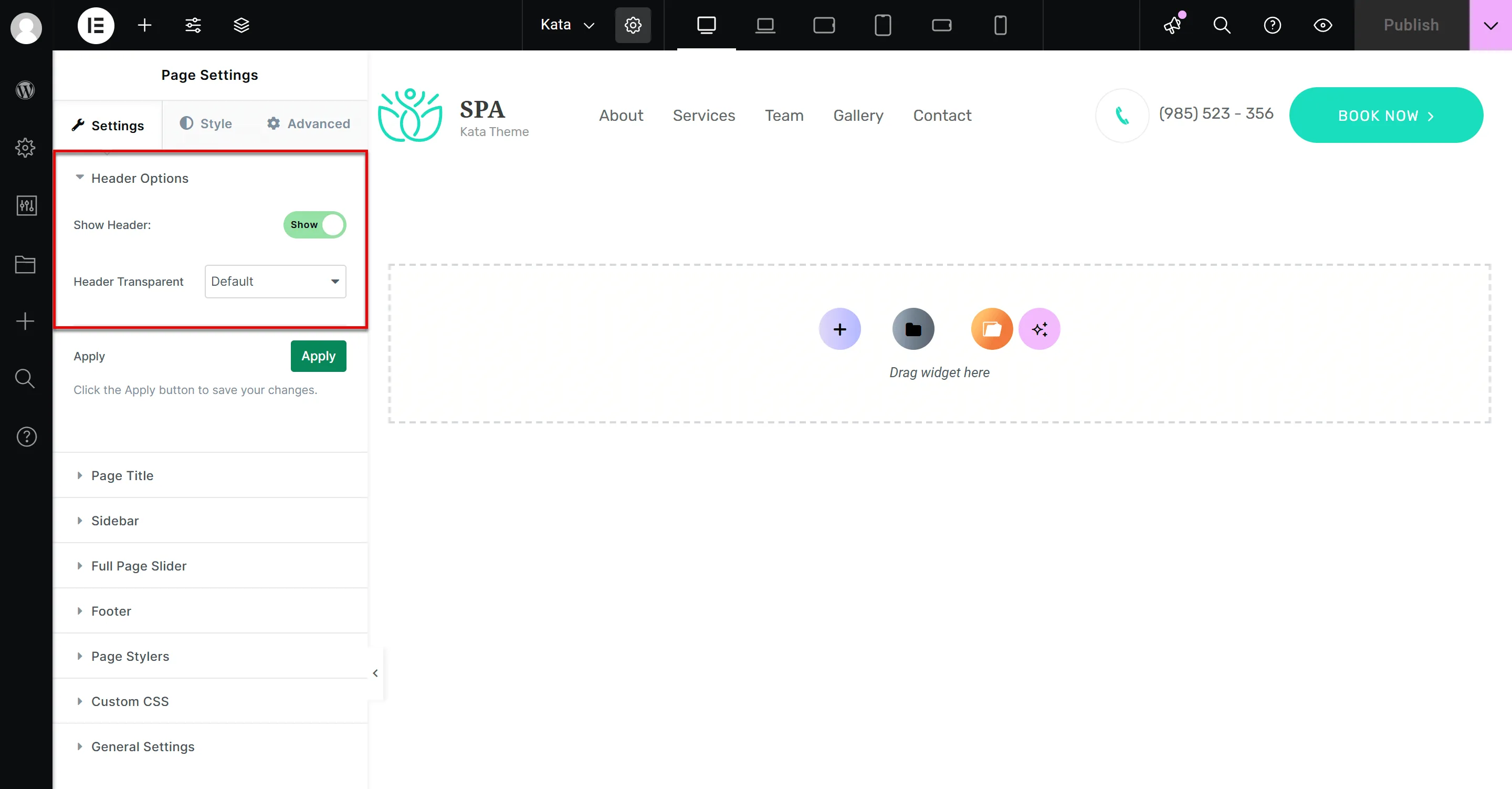
Task: Click the user avatar icon
Action: (26, 28)
